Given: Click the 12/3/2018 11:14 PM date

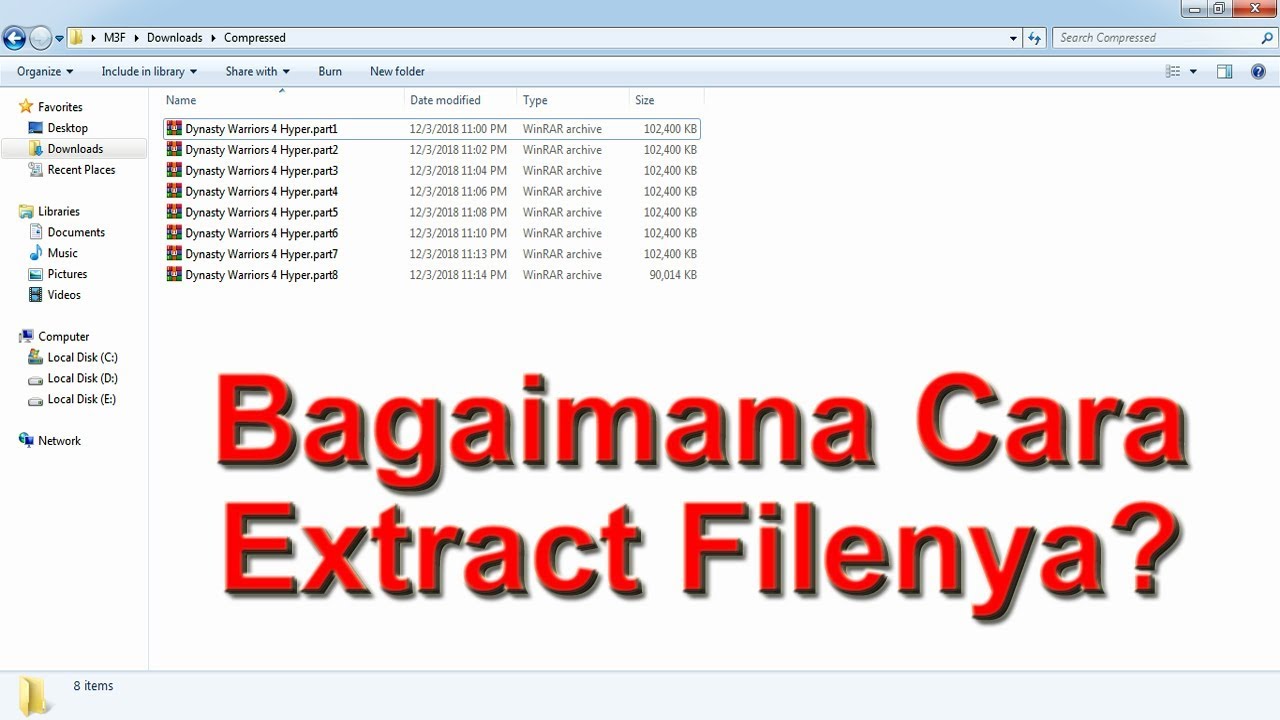Looking at the screenshot, I should (458, 275).
